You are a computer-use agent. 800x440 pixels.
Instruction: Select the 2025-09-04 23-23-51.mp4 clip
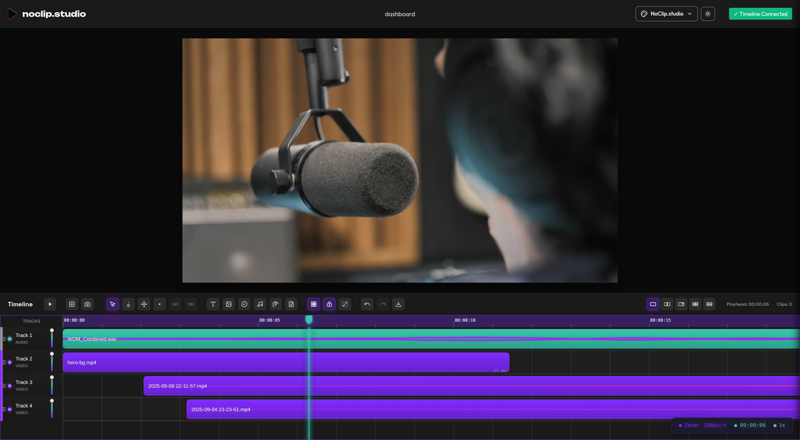[x=493, y=409]
